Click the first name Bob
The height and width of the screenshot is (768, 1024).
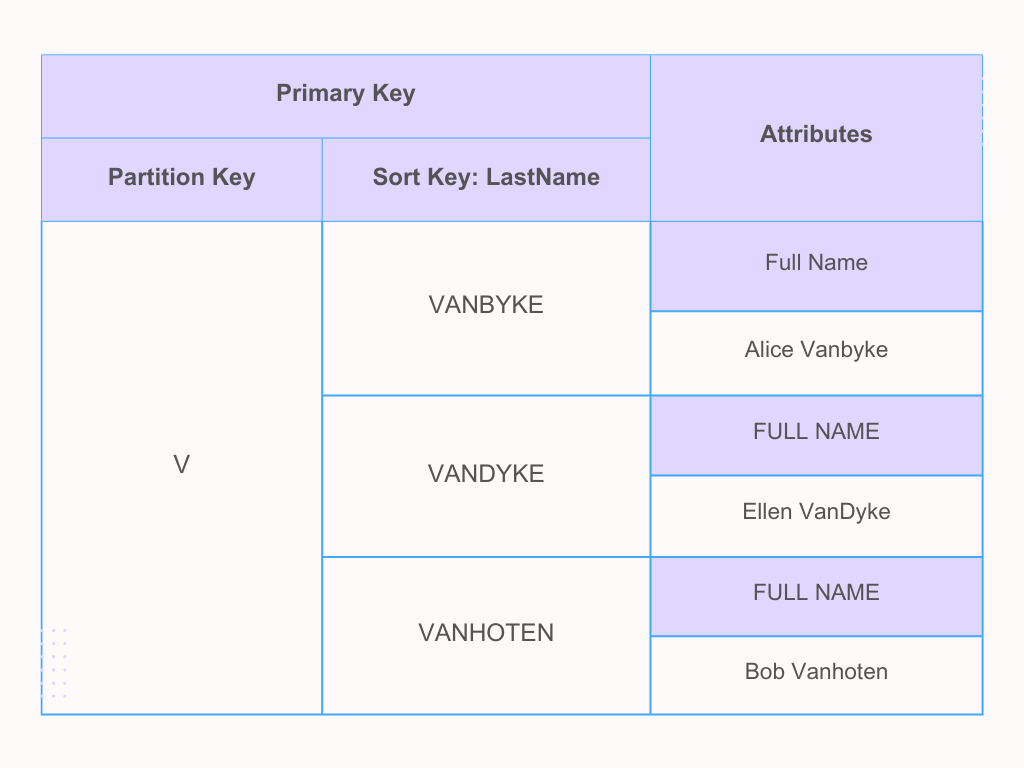(x=764, y=672)
